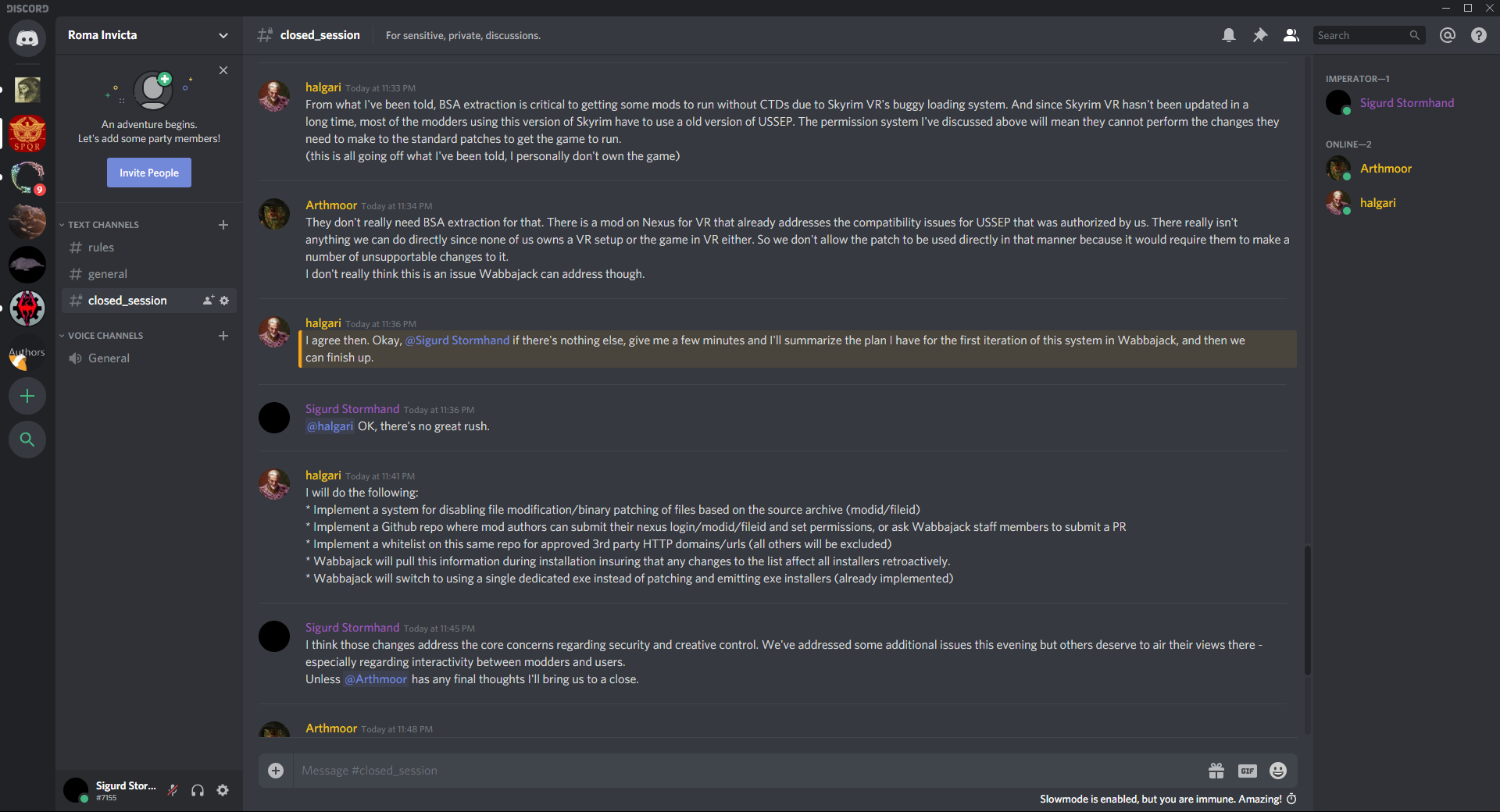The width and height of the screenshot is (1500, 812).
Task: Click the attach file plus button
Action: 276,771
